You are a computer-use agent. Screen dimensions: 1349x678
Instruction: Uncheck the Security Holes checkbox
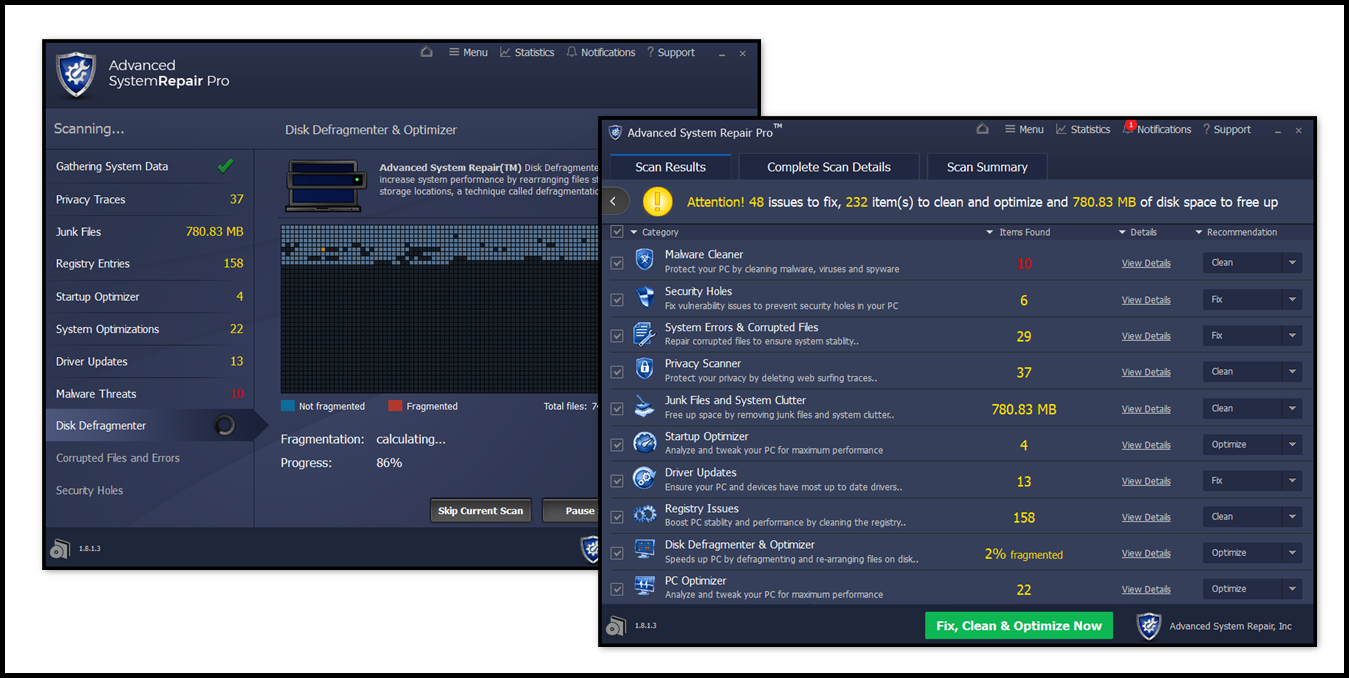[617, 299]
